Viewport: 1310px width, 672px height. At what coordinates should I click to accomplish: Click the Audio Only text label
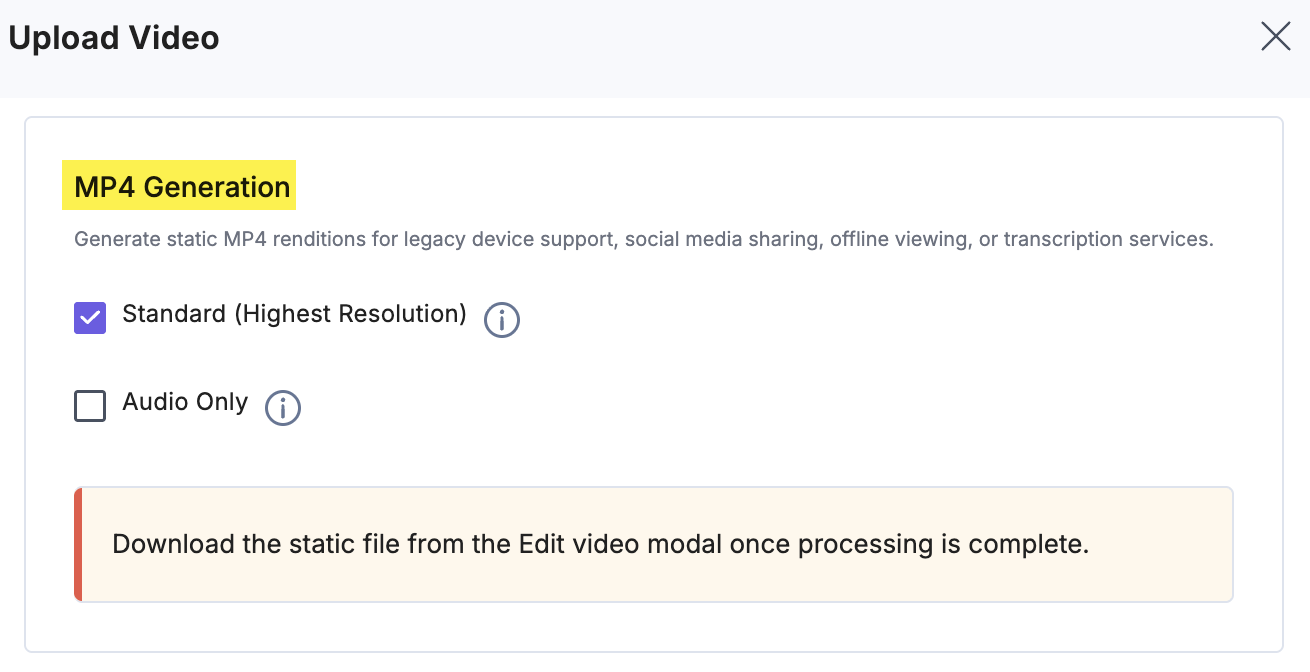184,402
